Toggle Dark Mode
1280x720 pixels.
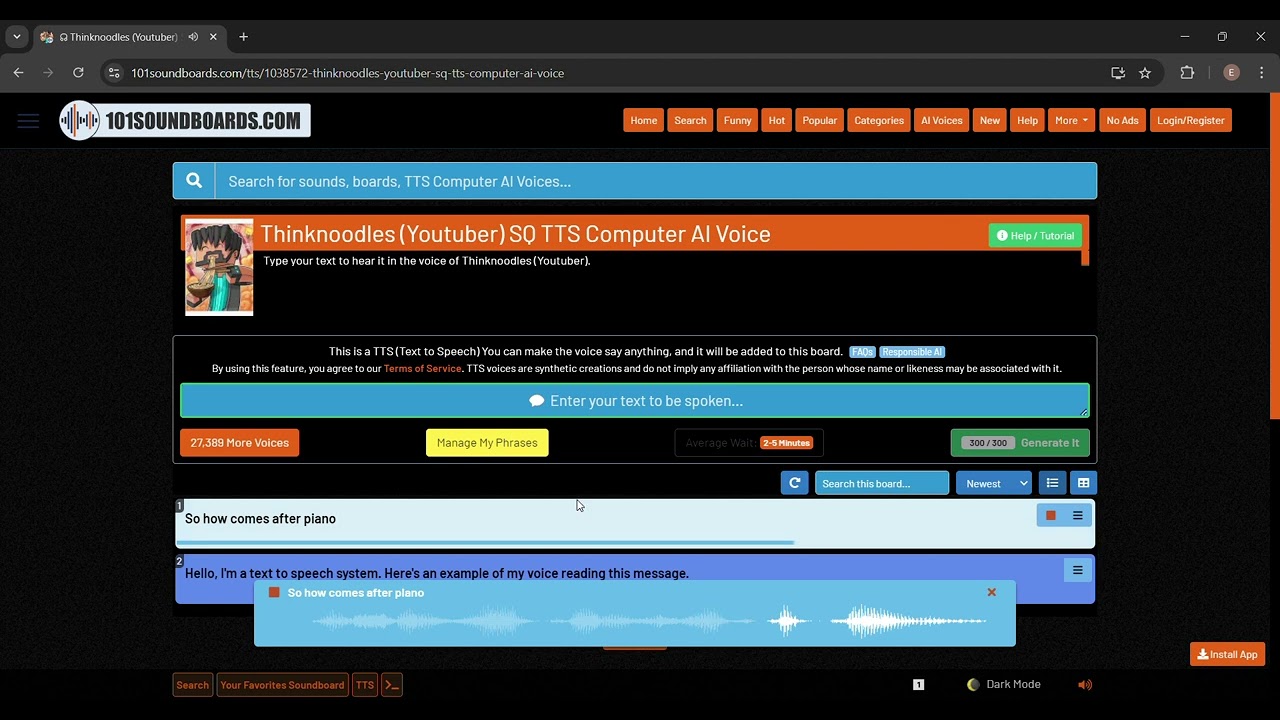tap(1004, 685)
